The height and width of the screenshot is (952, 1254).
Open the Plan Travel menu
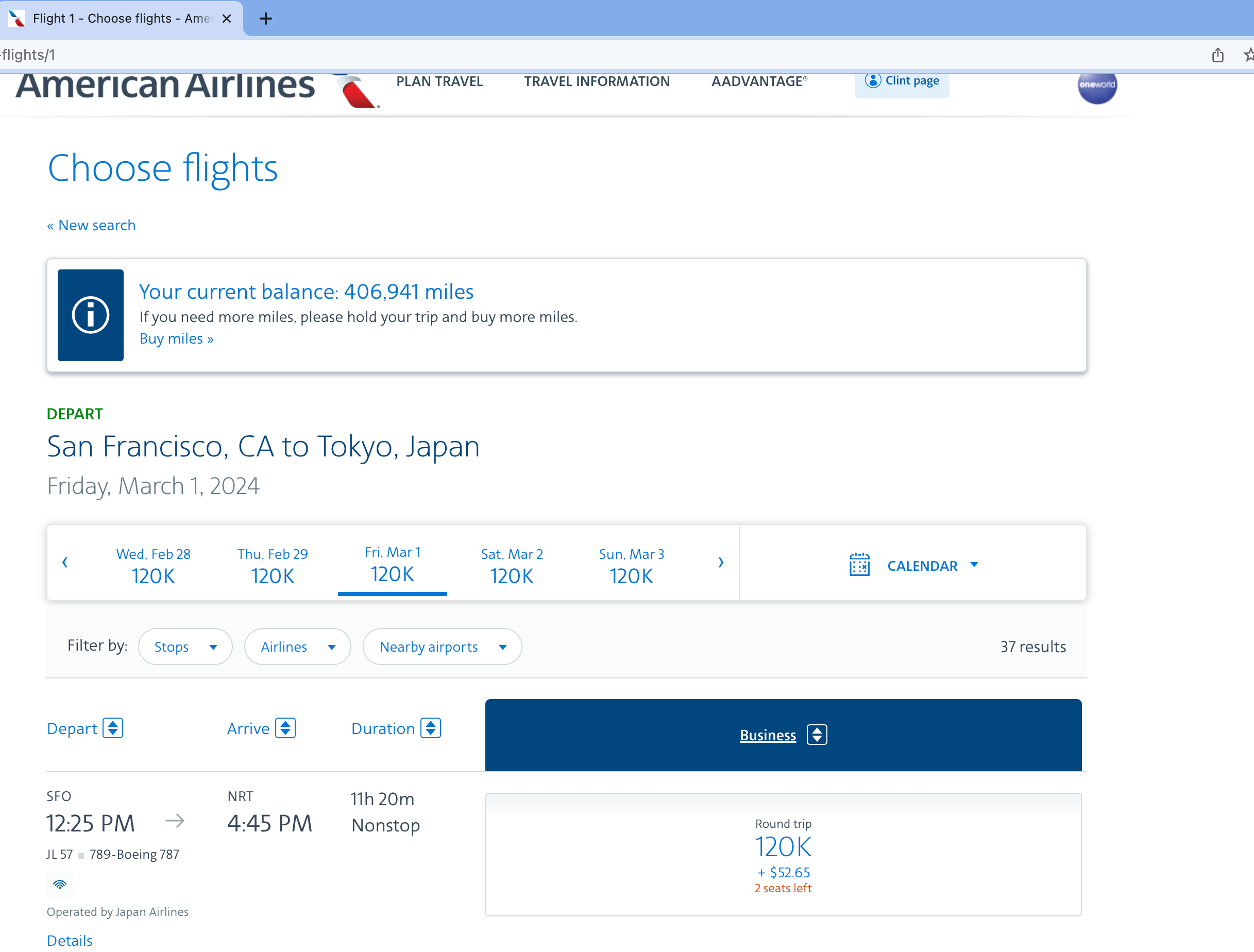(x=439, y=81)
